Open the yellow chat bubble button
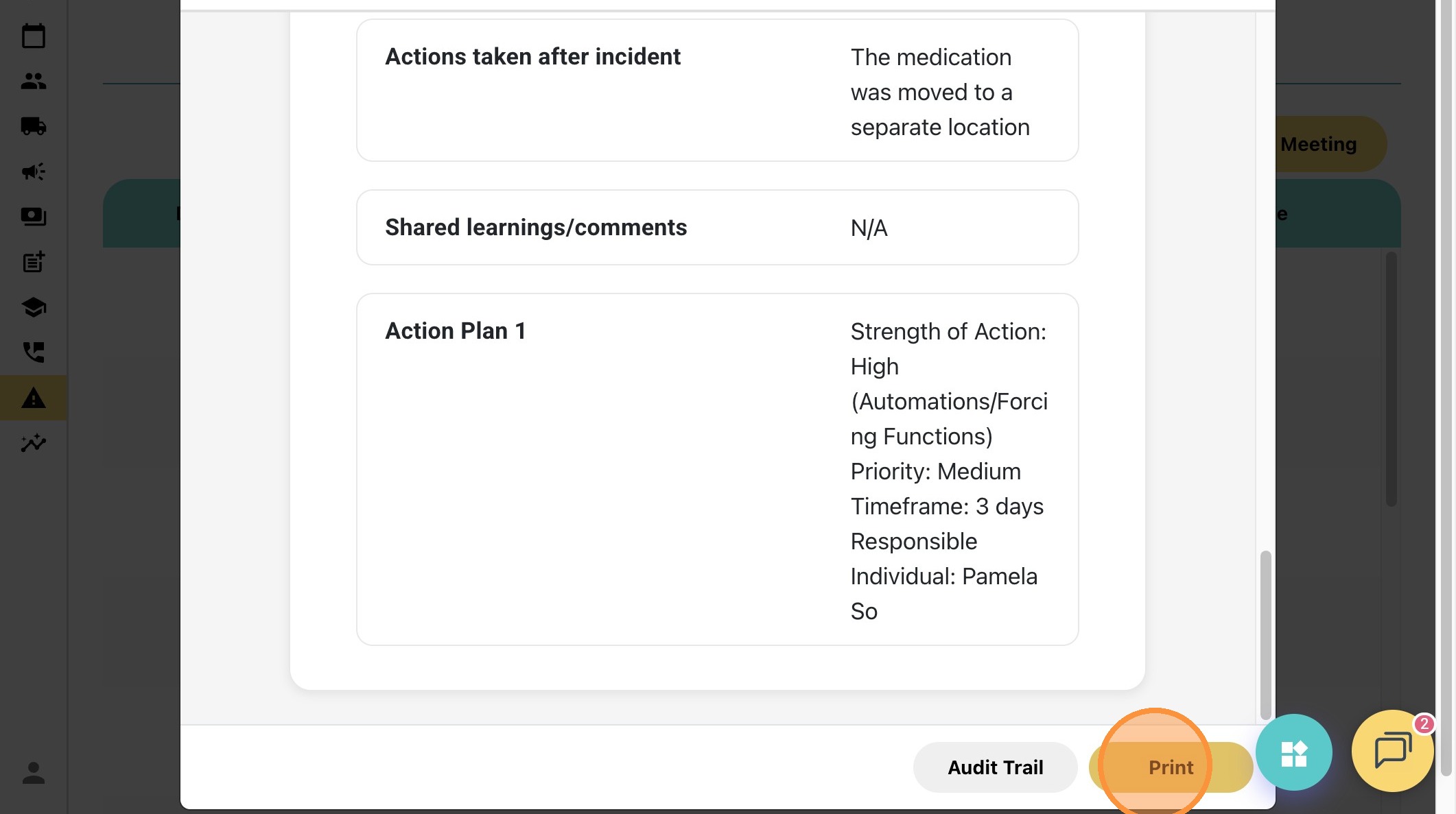The image size is (1456, 814). coord(1392,751)
